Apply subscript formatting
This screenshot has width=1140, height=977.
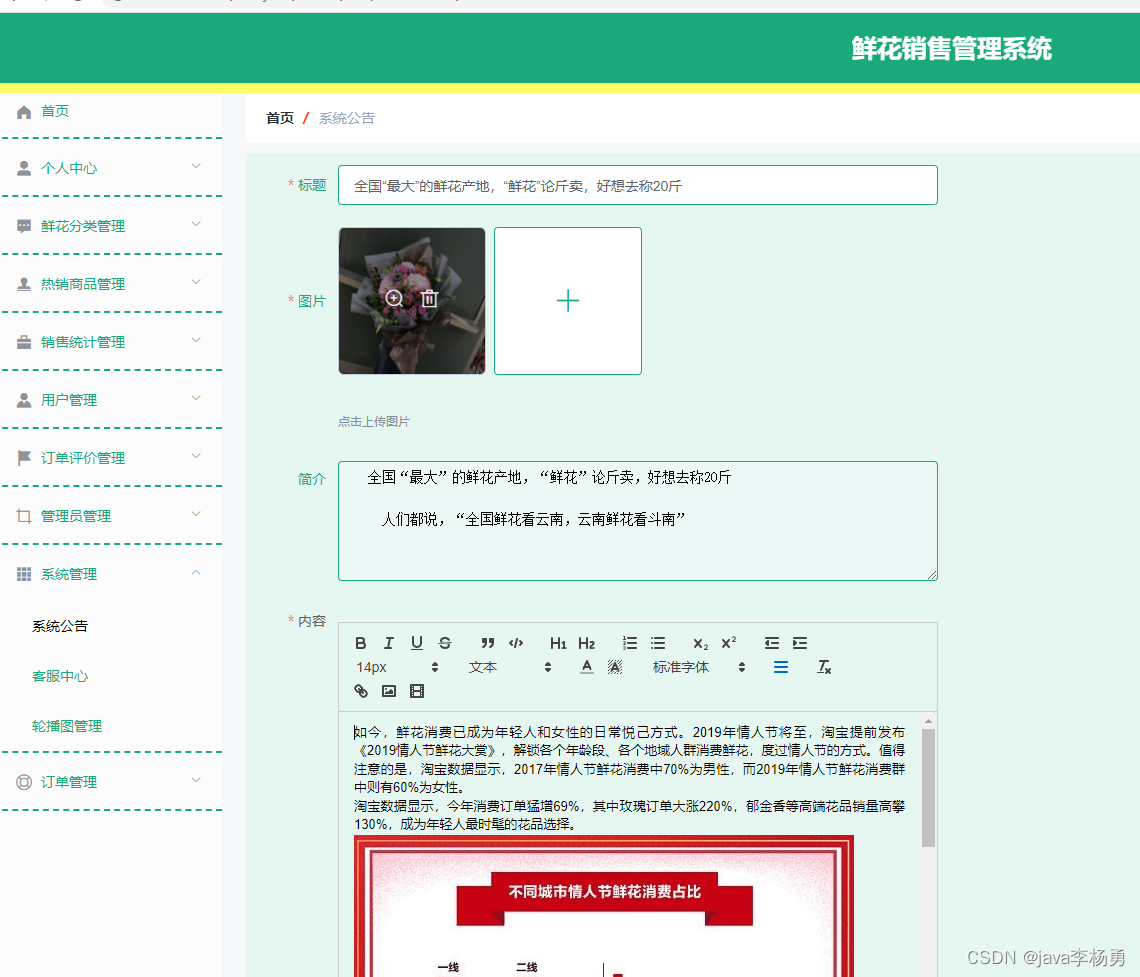(700, 643)
